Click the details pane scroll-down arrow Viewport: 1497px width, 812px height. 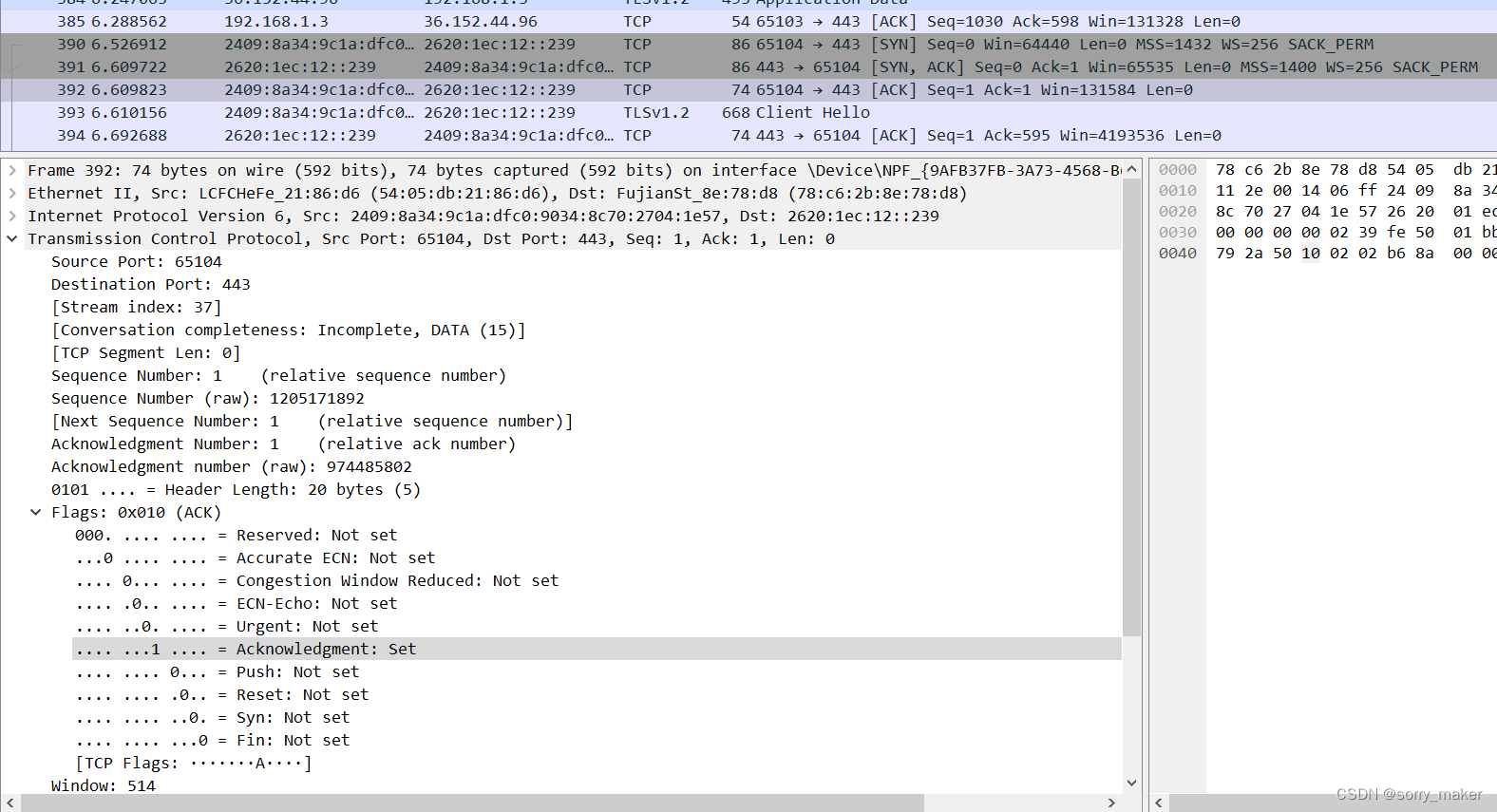point(1131,783)
